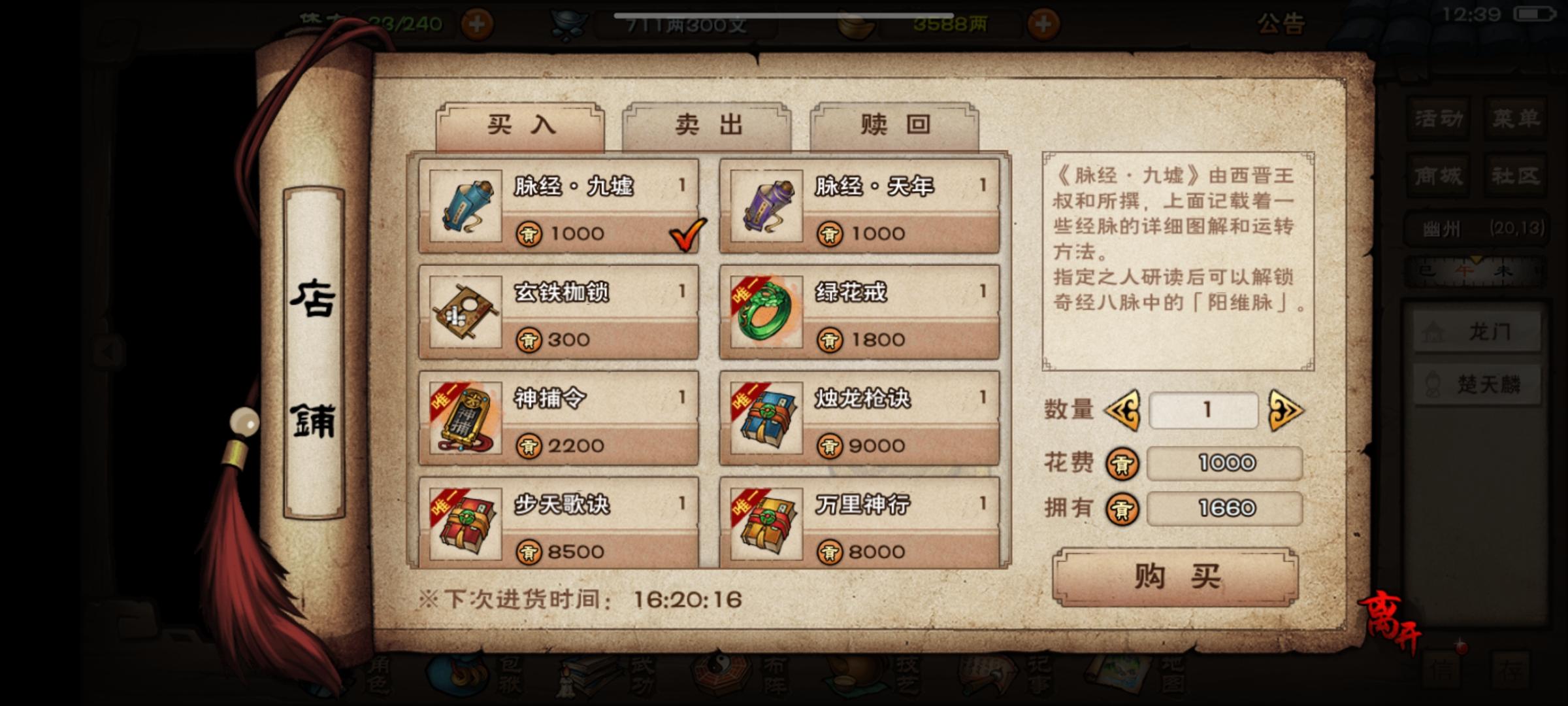Image resolution: width=1568 pixels, height=706 pixels.
Task: Increase quantity with the right arrow
Action: click(1285, 411)
